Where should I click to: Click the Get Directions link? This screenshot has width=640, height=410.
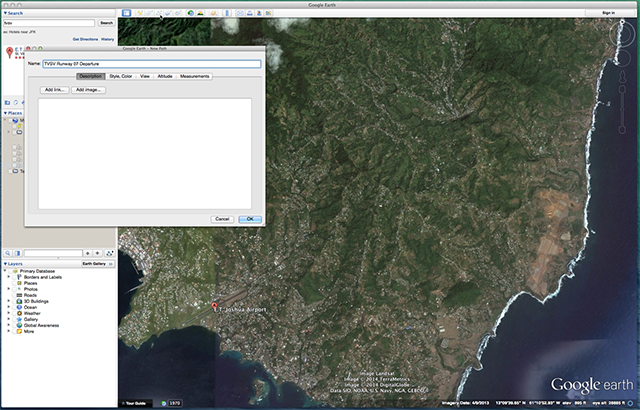coord(85,39)
